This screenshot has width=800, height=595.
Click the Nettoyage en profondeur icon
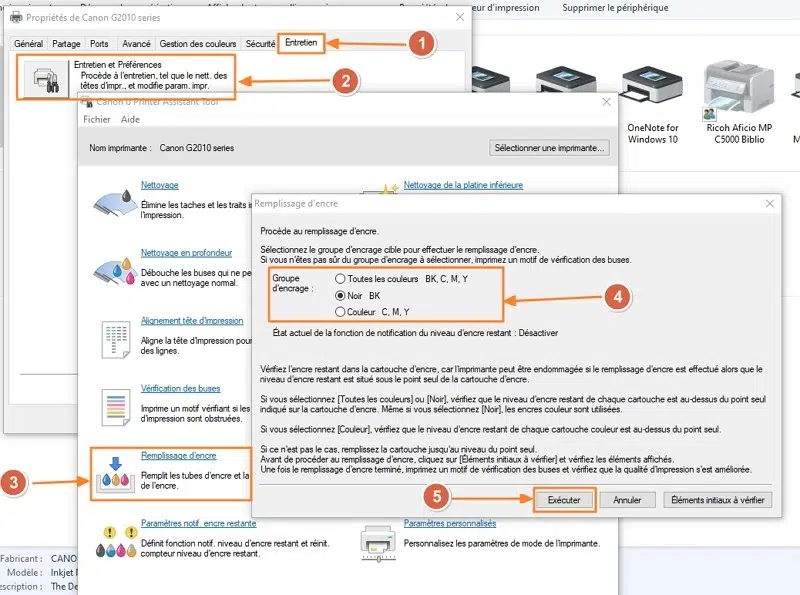[x=115, y=271]
